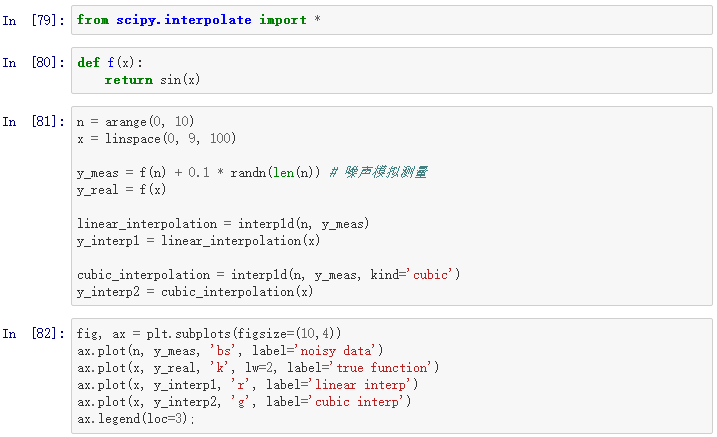Select the In [79] prompt label
This screenshot has height=437, width=717.
tap(33, 21)
